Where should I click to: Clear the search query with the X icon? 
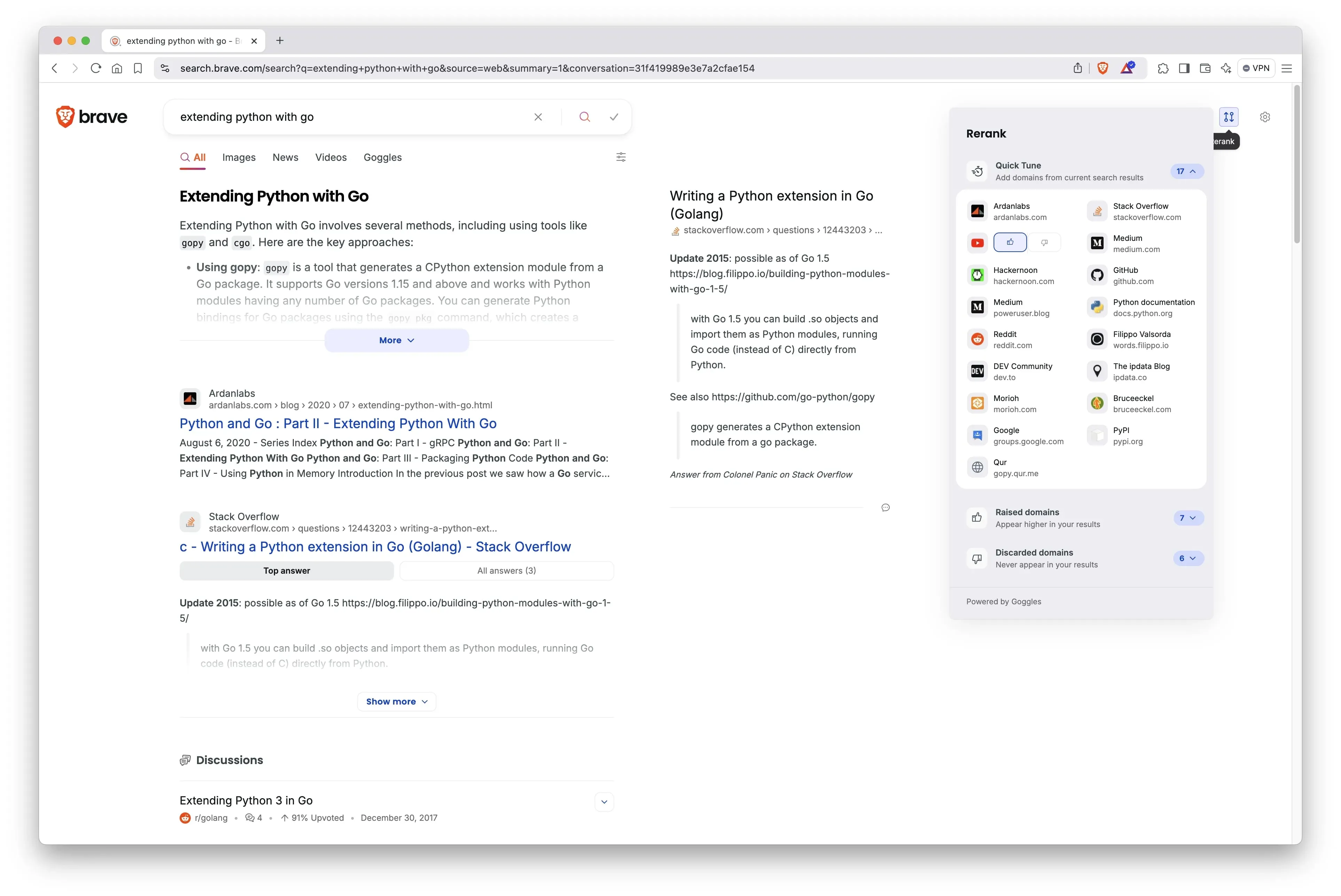tap(538, 117)
